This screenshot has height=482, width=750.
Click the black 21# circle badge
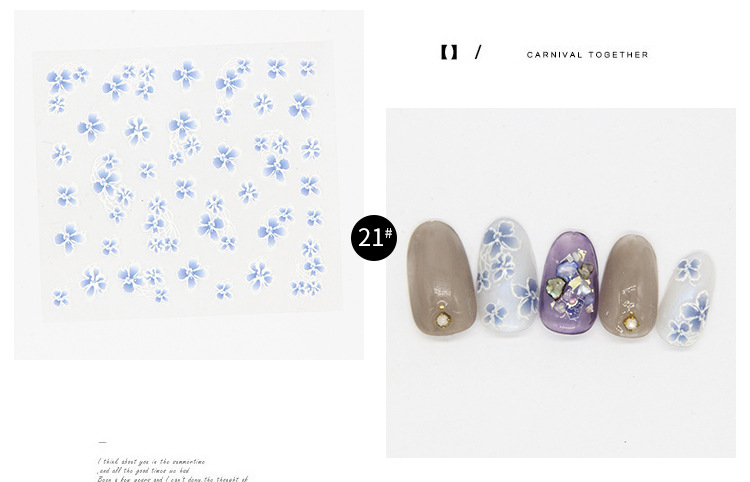point(374,238)
